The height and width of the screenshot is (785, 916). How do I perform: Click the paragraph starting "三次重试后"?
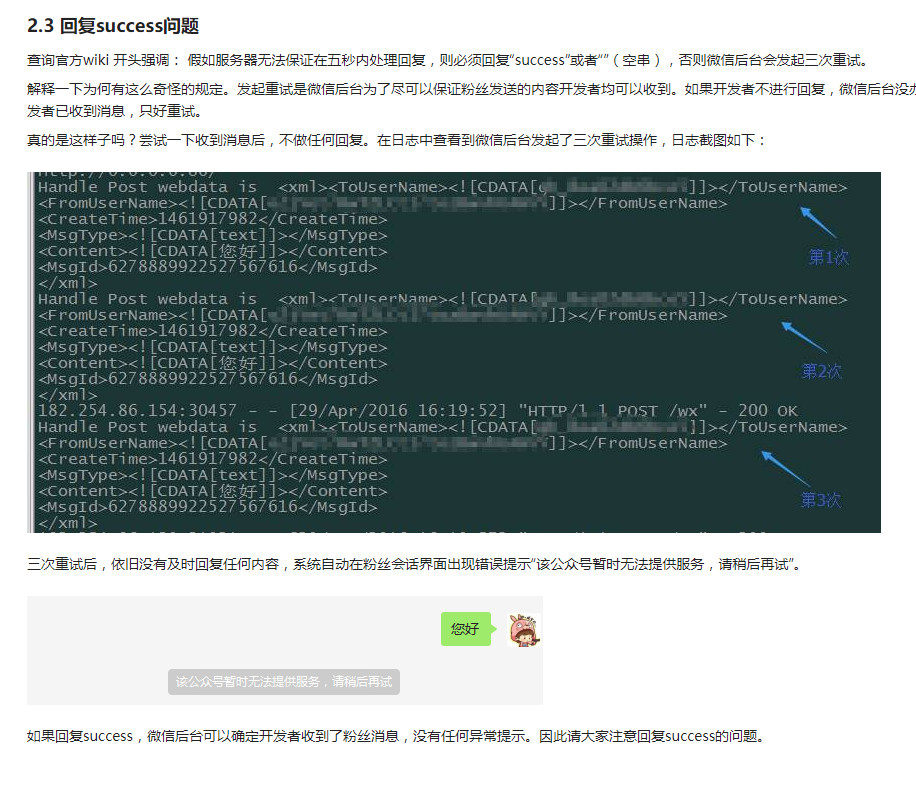pos(414,564)
